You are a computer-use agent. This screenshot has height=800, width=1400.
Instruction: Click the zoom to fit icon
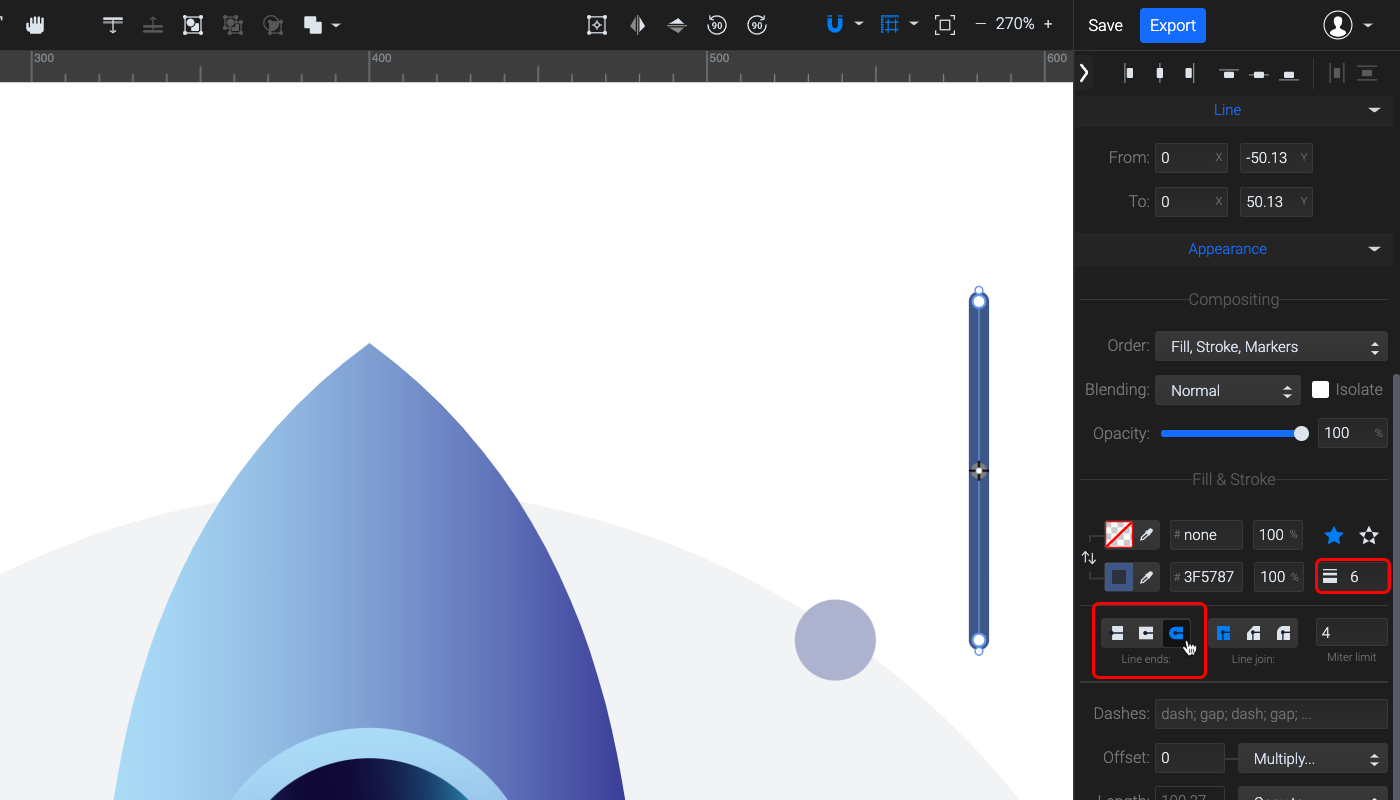tap(945, 25)
